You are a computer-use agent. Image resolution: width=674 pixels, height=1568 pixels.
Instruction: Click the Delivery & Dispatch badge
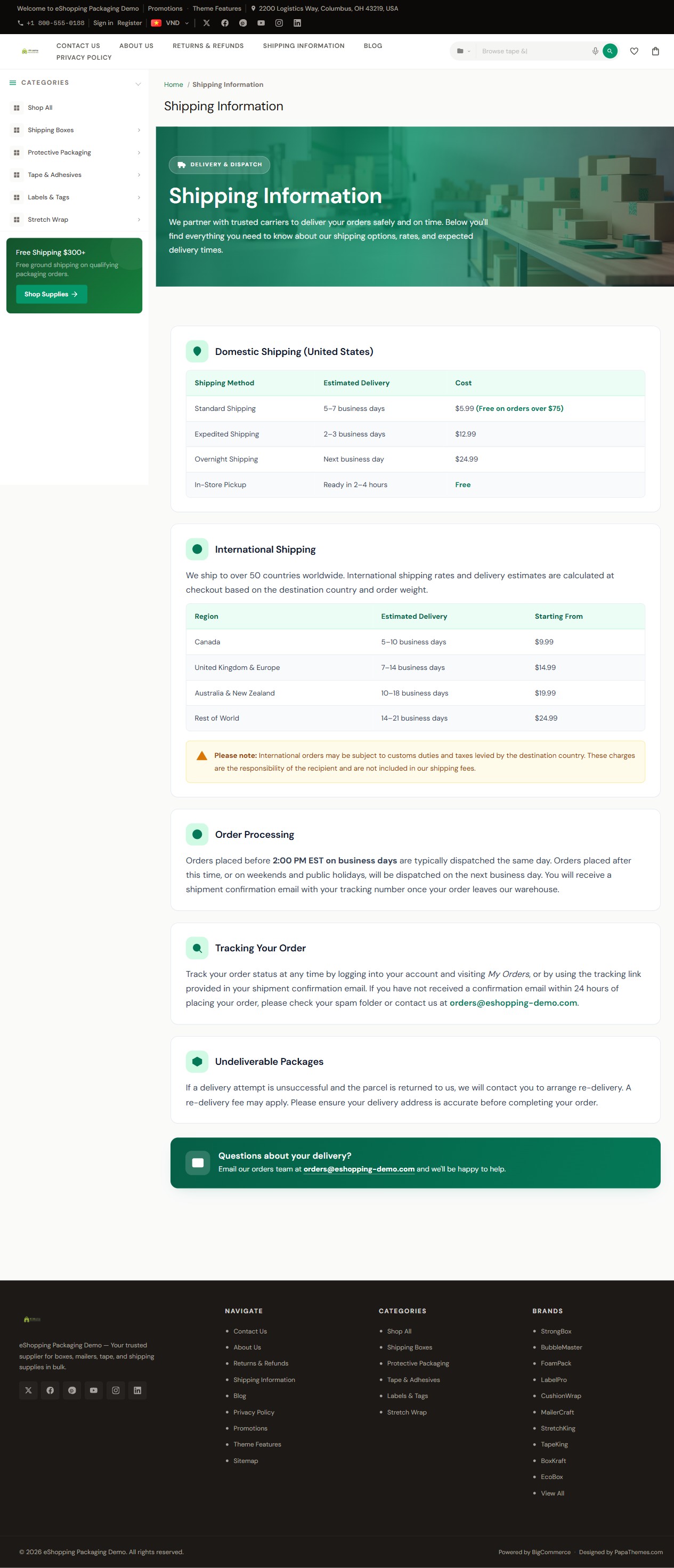click(220, 164)
